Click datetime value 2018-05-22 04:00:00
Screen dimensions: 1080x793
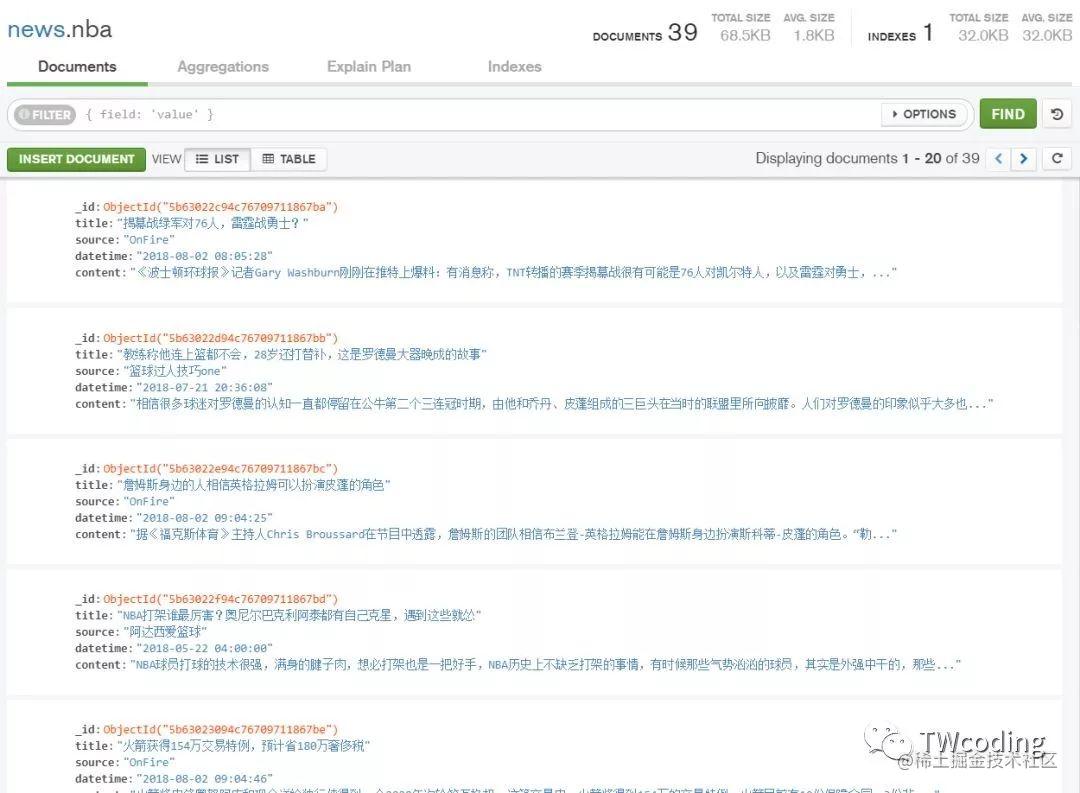(x=205, y=649)
